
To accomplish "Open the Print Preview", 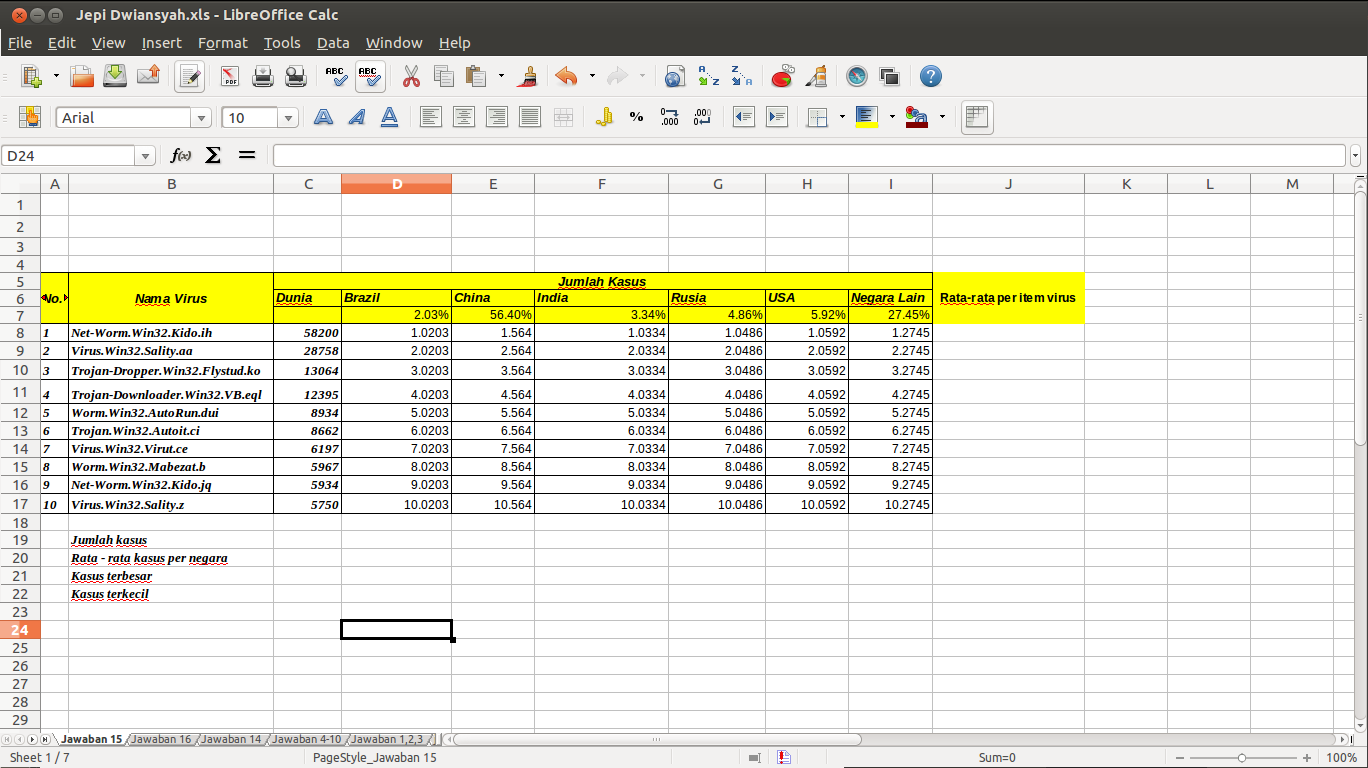I will [295, 76].
